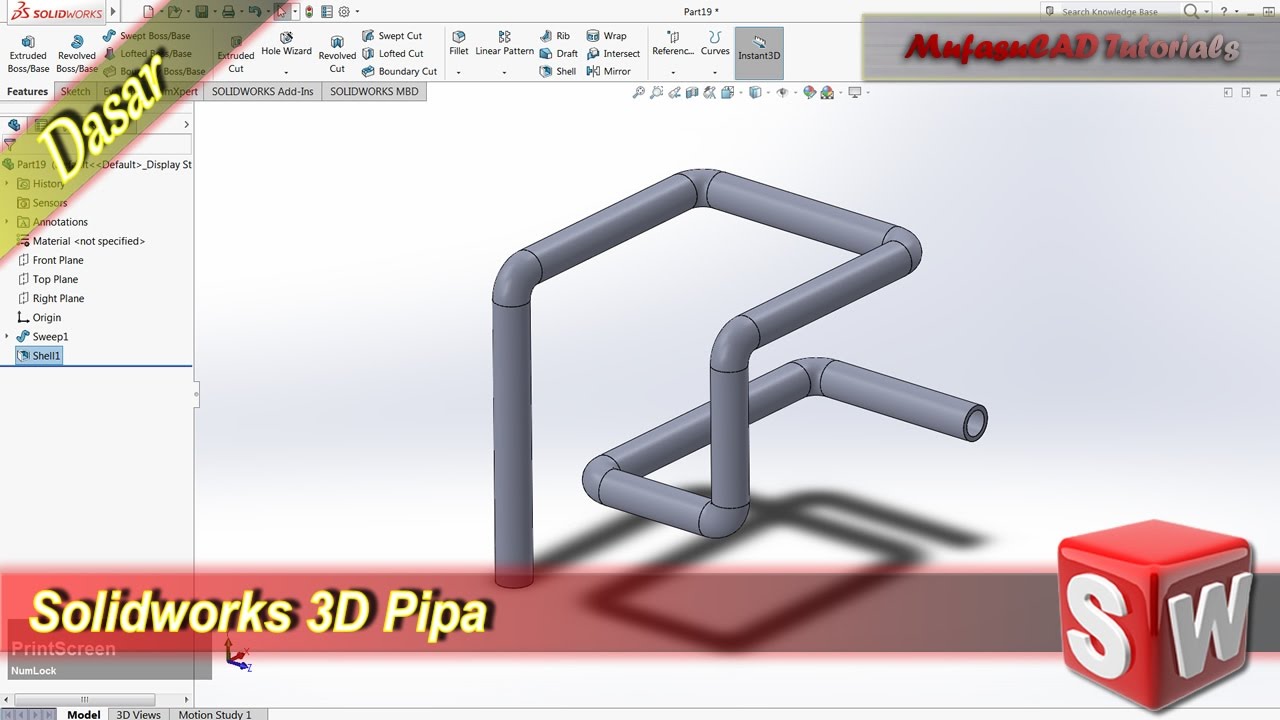Click the Shell feature tool
The height and width of the screenshot is (720, 1280).
pyautogui.click(x=558, y=72)
